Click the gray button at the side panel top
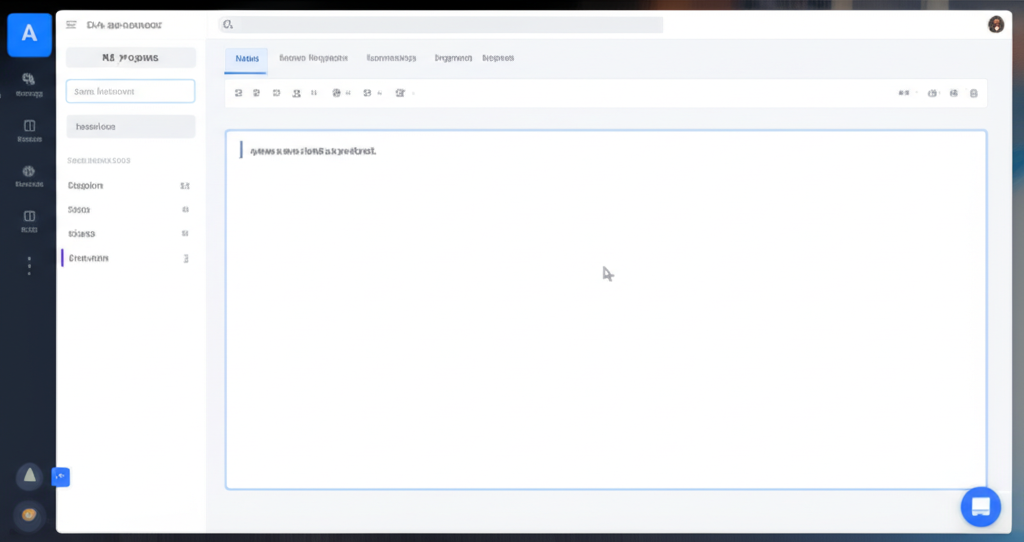This screenshot has height=542, width=1024. click(x=130, y=58)
